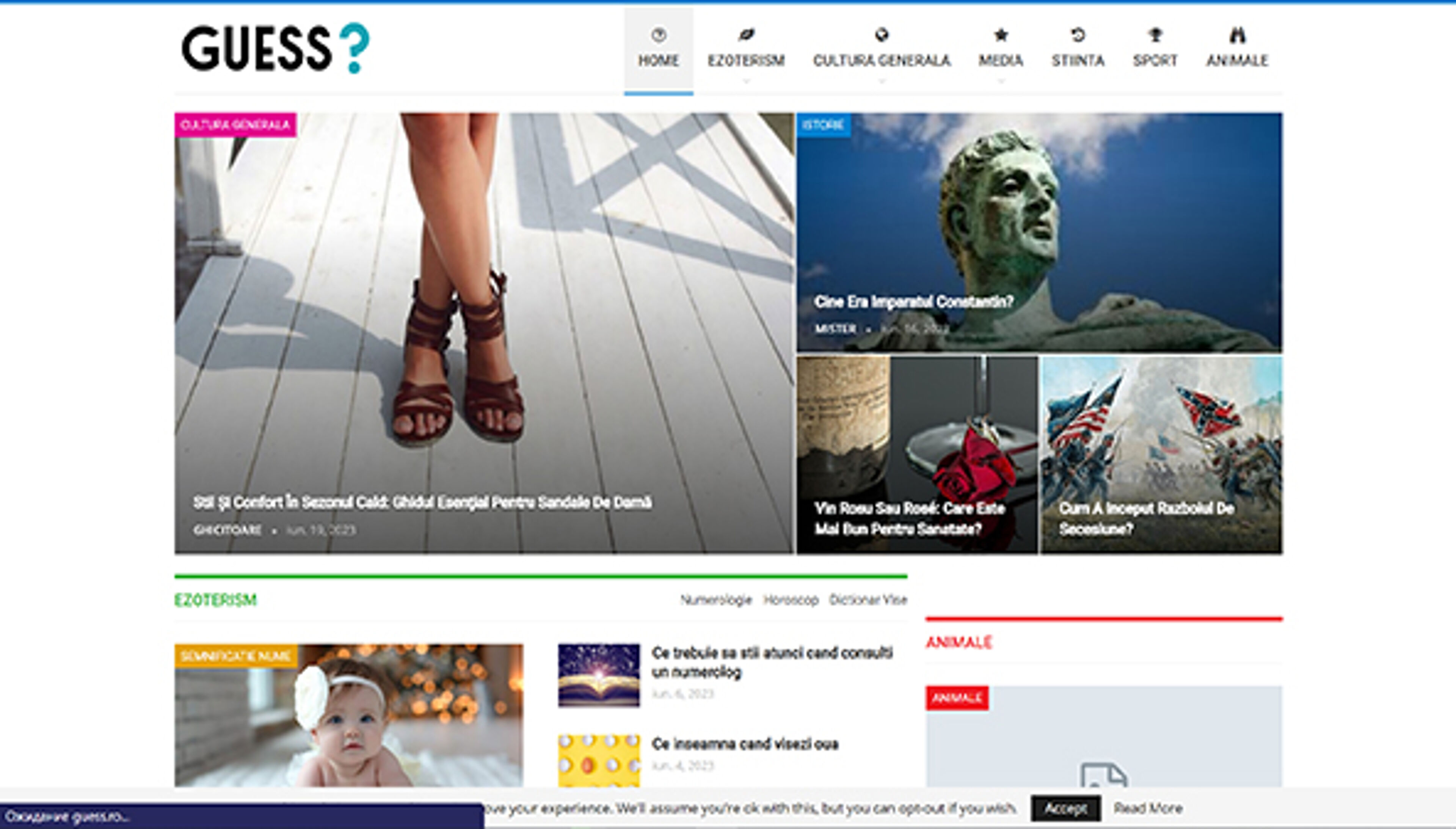The image size is (1456, 829).
Task: Click the Home menu clock icon
Action: pos(659,35)
